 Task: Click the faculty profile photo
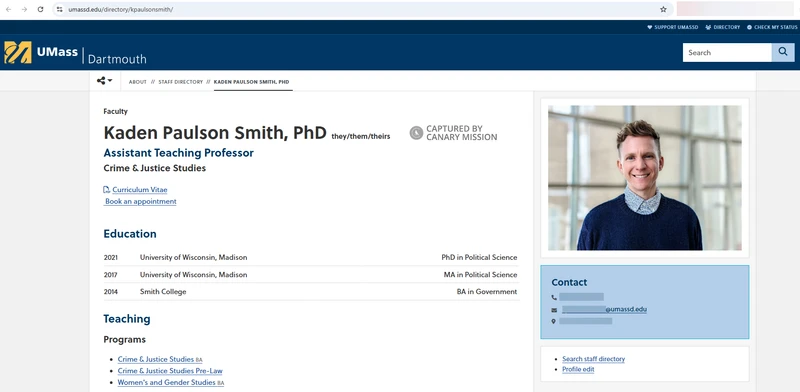coord(645,178)
